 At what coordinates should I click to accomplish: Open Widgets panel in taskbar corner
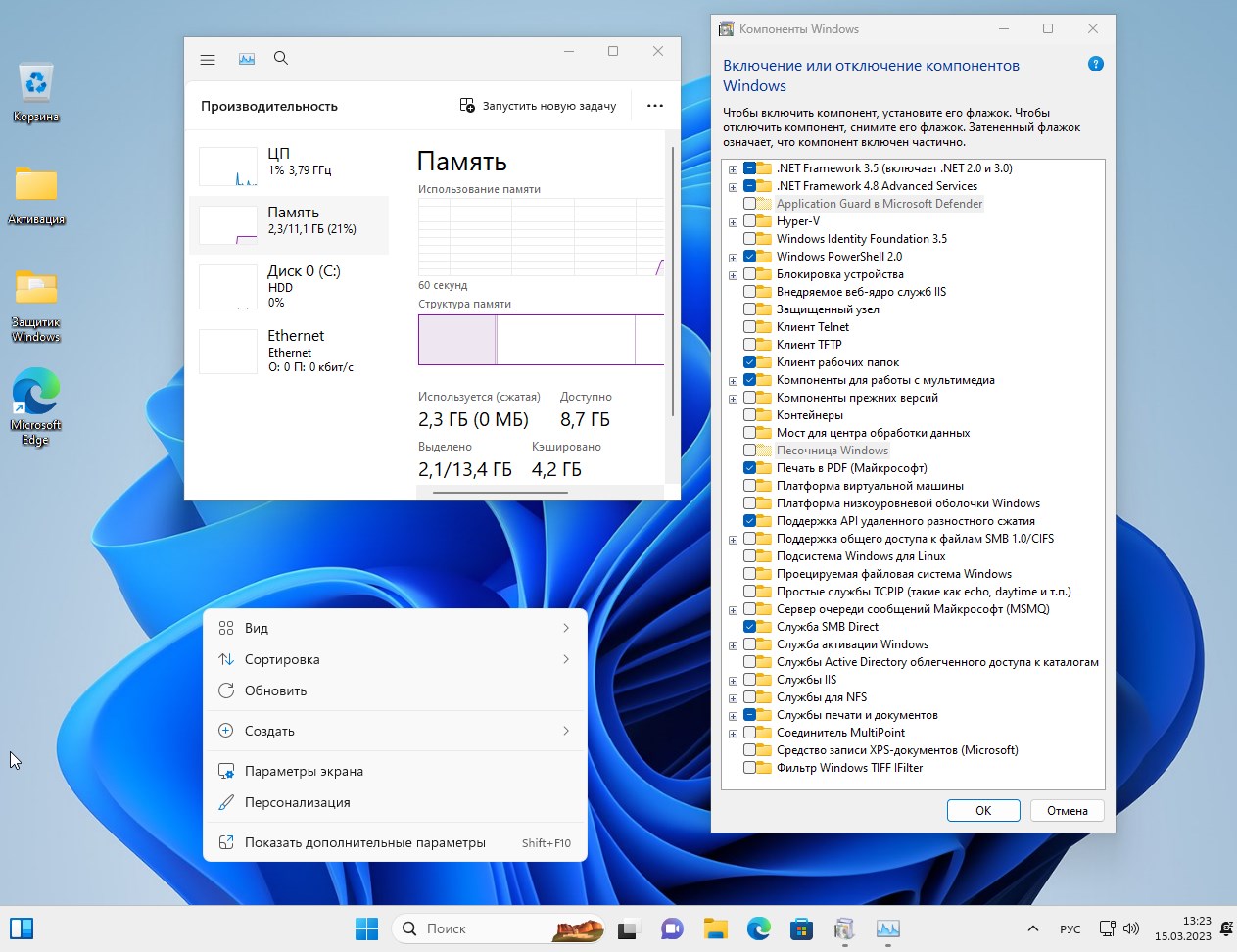point(22,928)
